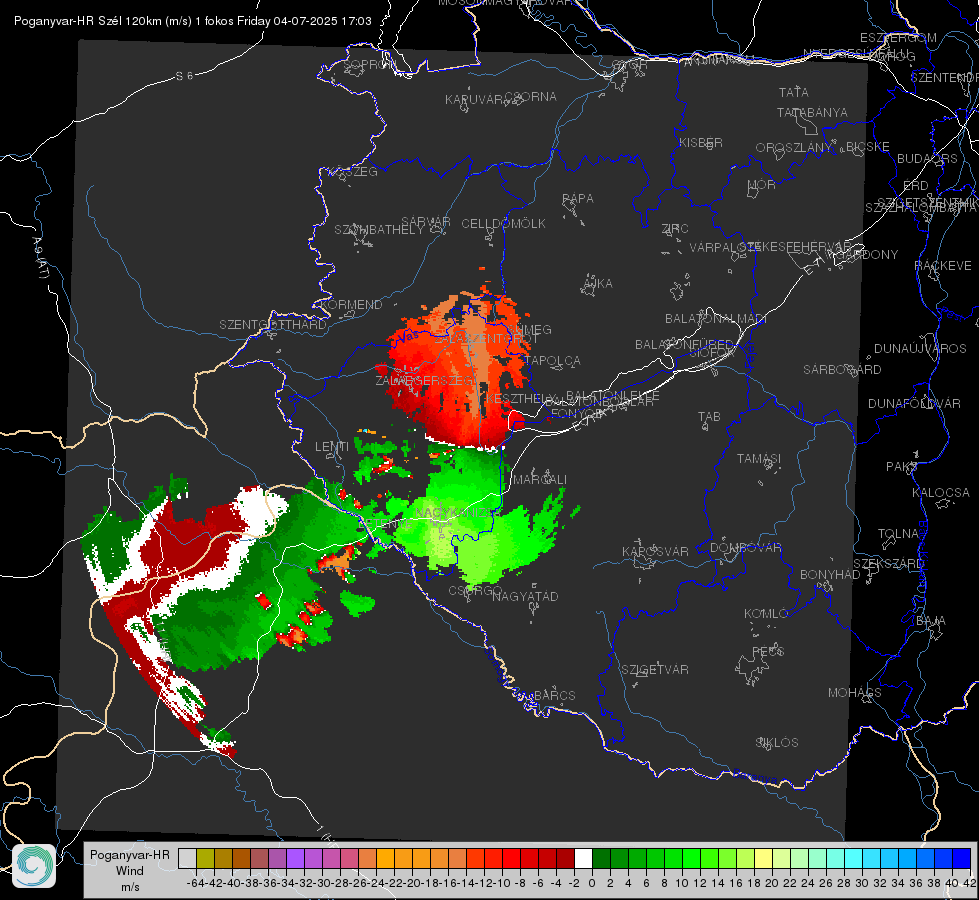Select the KALOCSA city label
Screen dimensions: 979x900
pyautogui.click(x=941, y=493)
